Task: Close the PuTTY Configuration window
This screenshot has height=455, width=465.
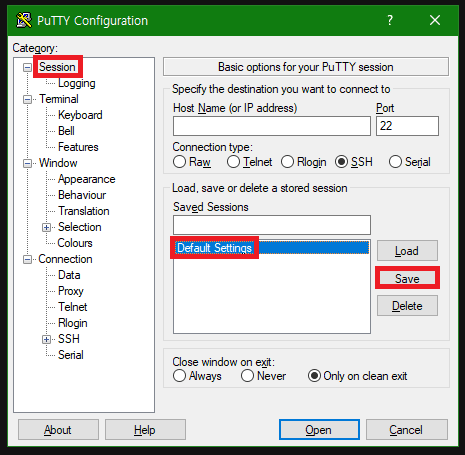Action: pyautogui.click(x=435, y=20)
